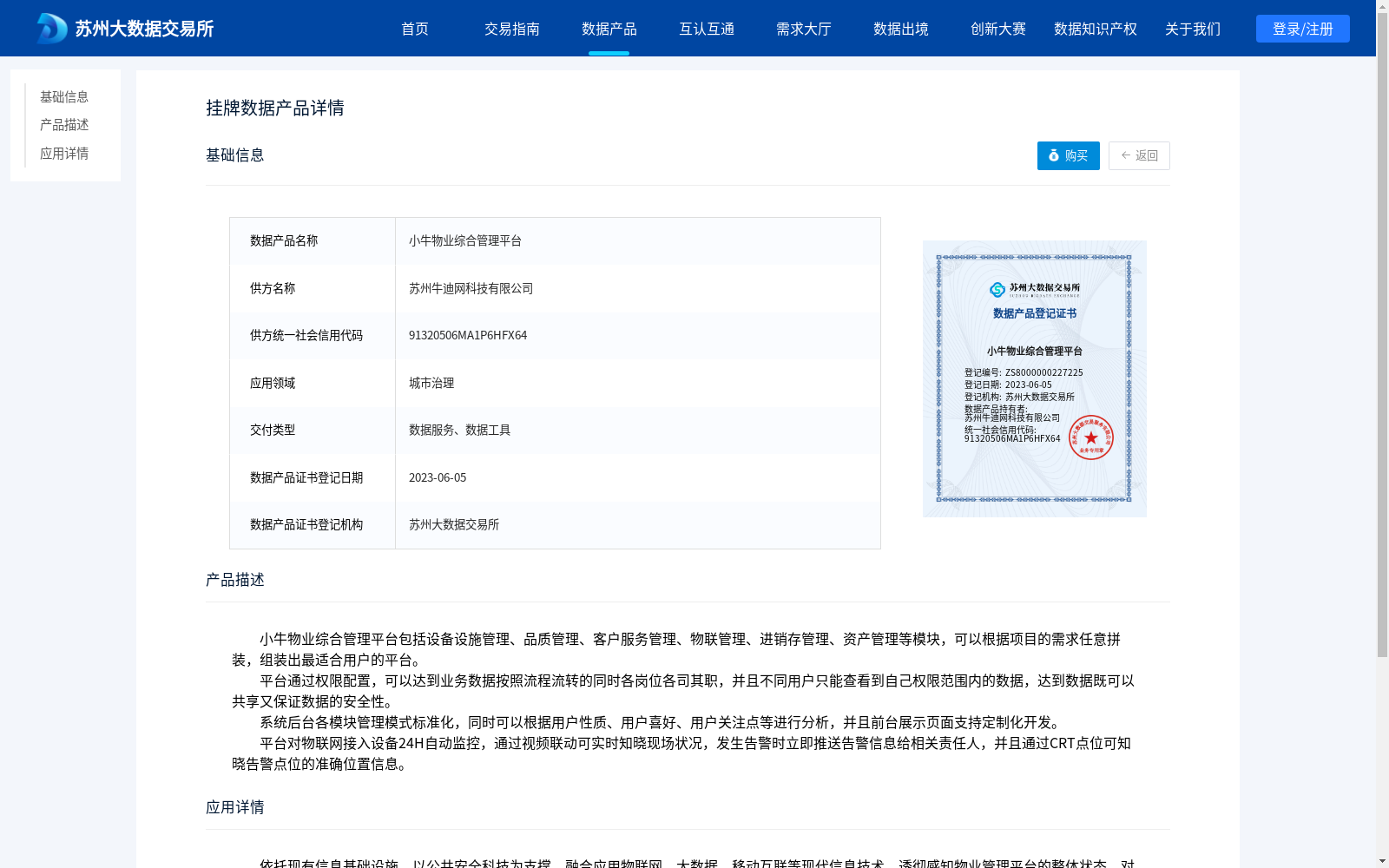Click the scrollbar up arrow

(x=1382, y=6)
